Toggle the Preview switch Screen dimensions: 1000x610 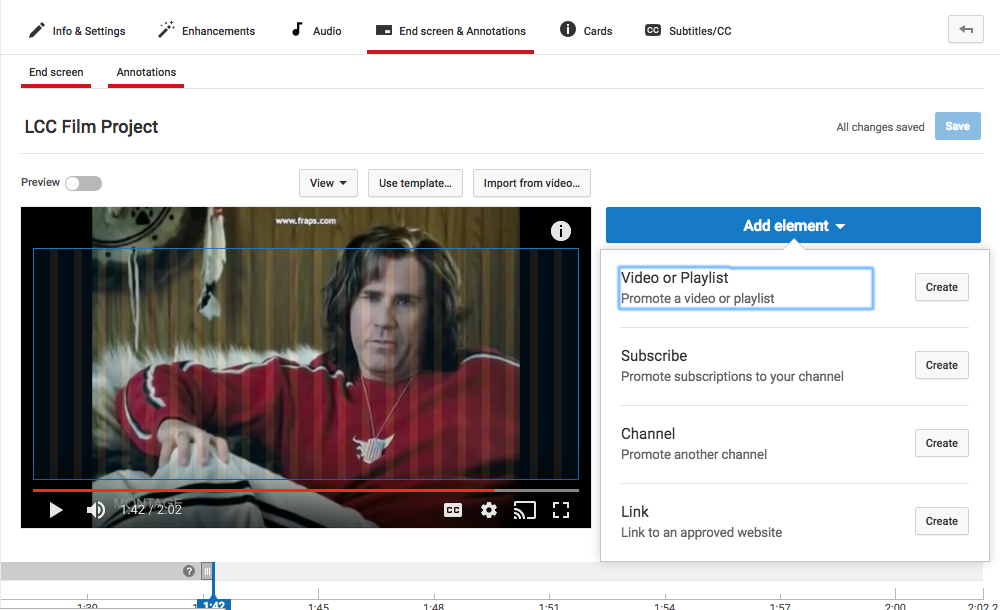click(84, 183)
